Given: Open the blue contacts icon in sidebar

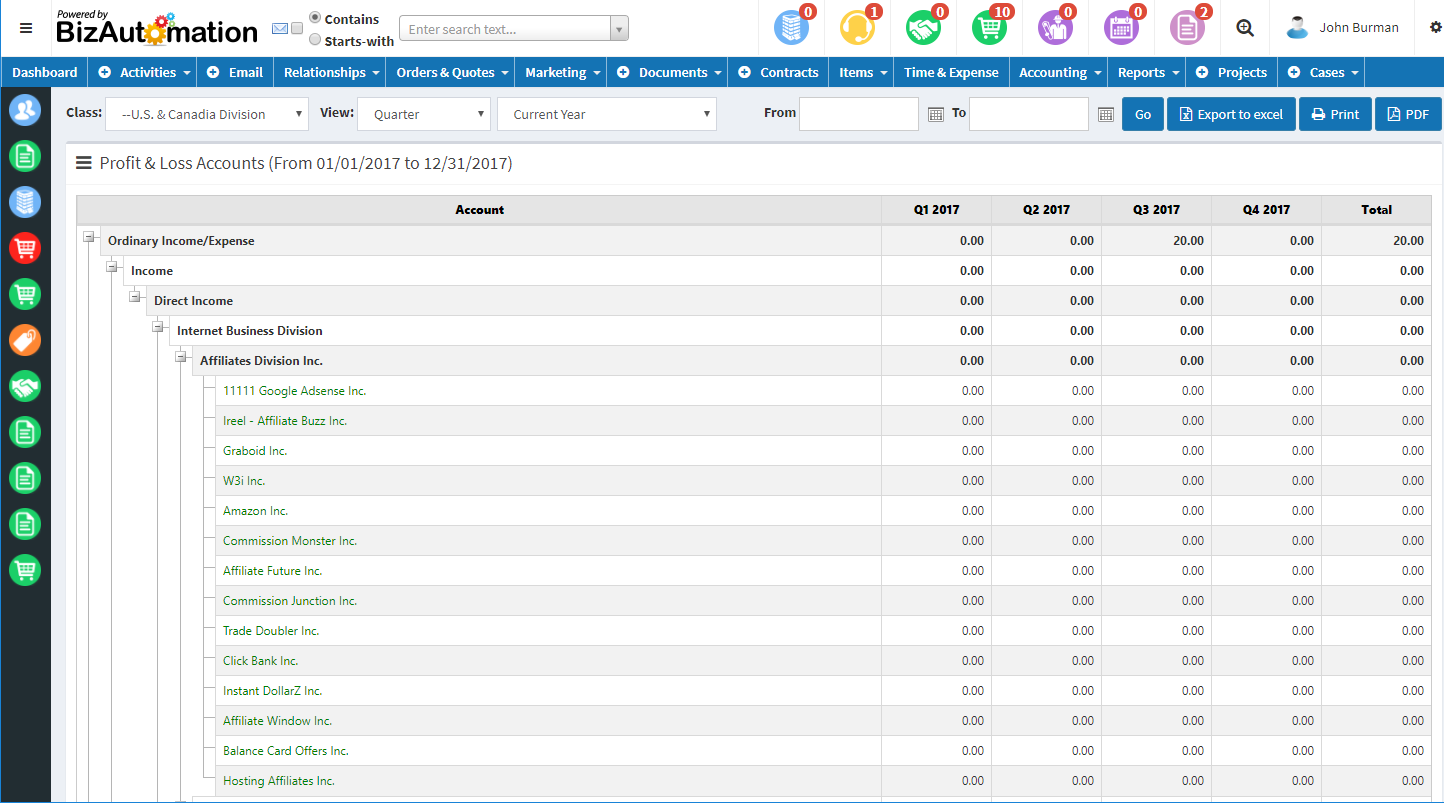Looking at the screenshot, I should pyautogui.click(x=25, y=110).
